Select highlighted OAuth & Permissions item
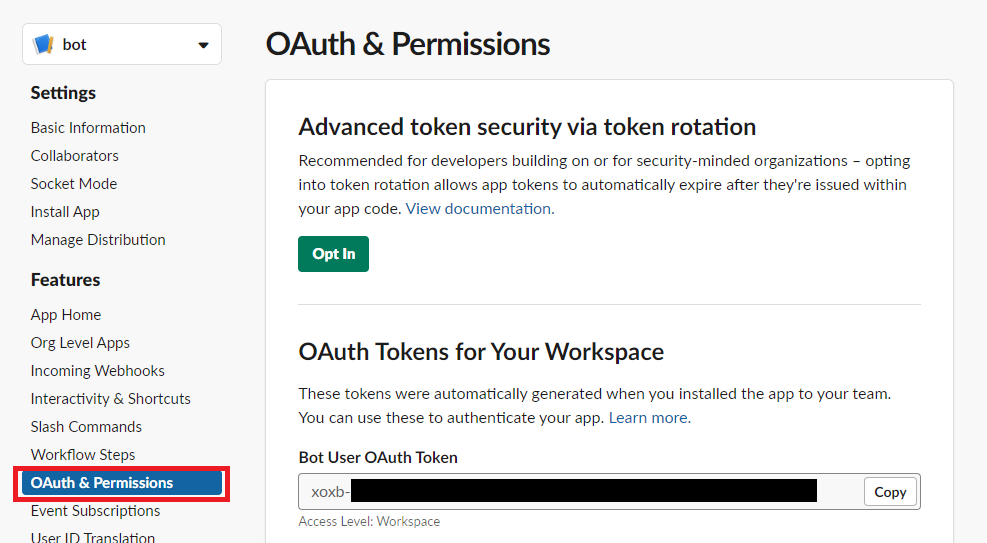The height and width of the screenshot is (543, 987). [x=102, y=483]
